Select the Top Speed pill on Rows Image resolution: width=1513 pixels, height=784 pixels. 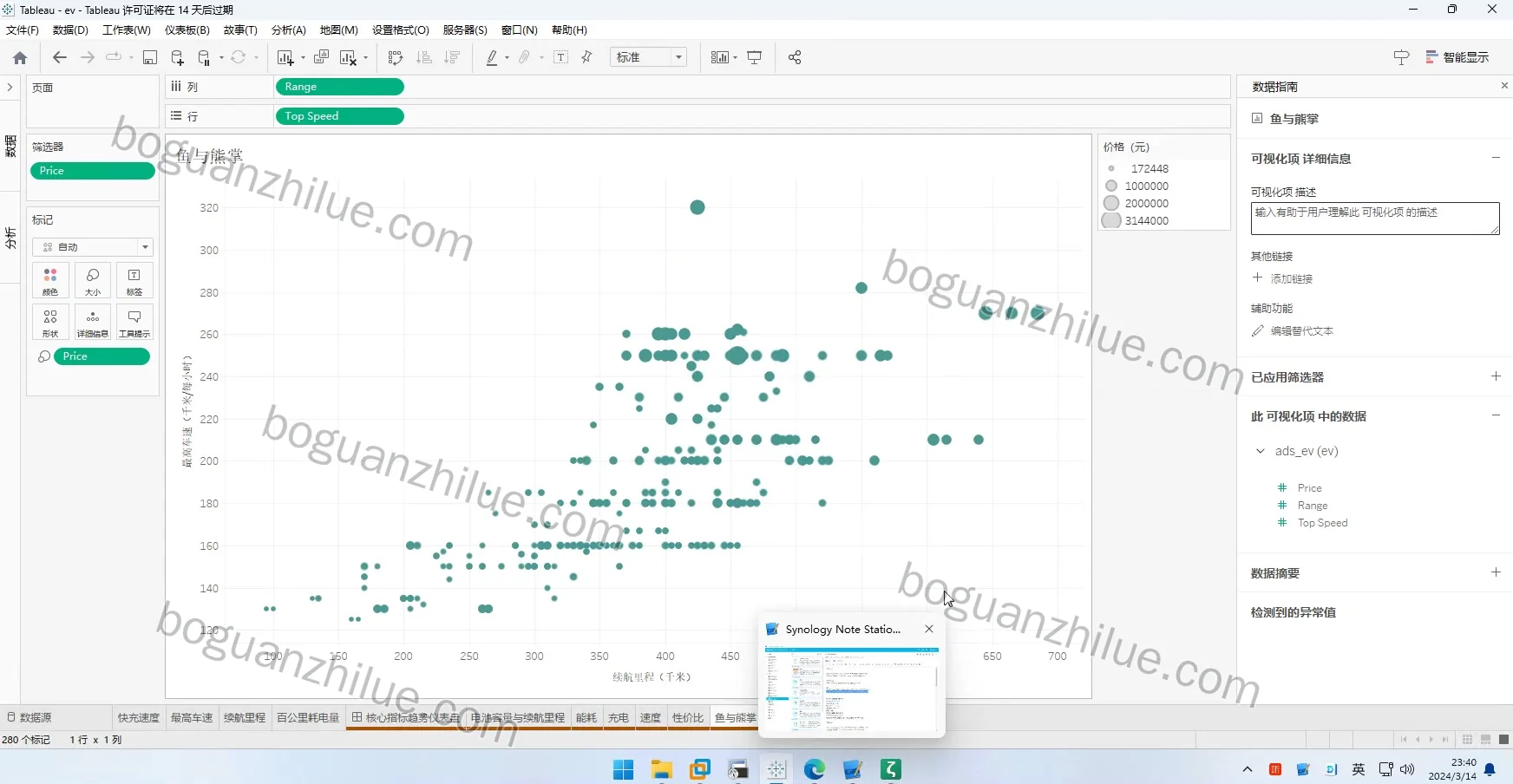(339, 116)
